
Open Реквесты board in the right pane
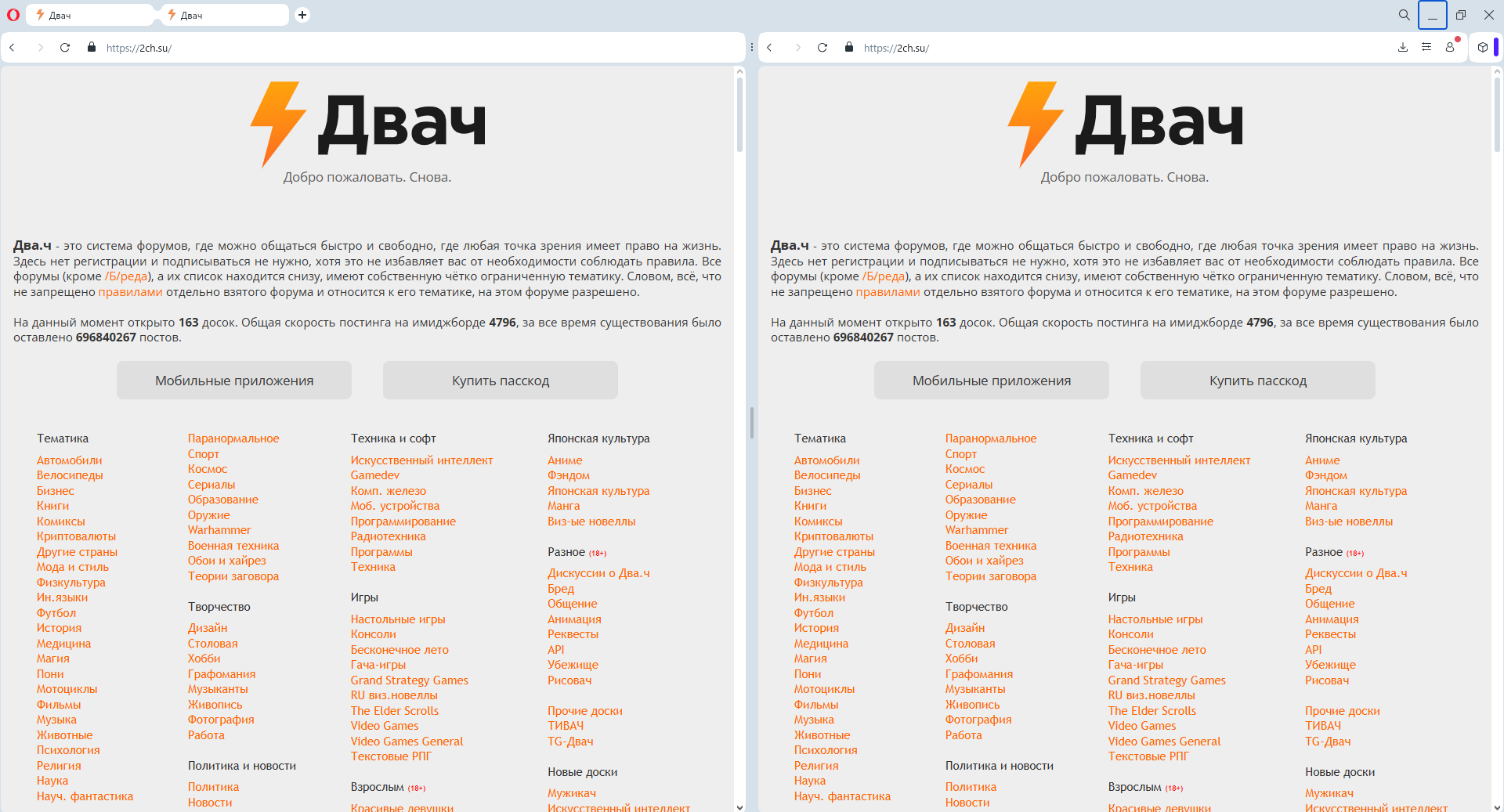point(1331,634)
